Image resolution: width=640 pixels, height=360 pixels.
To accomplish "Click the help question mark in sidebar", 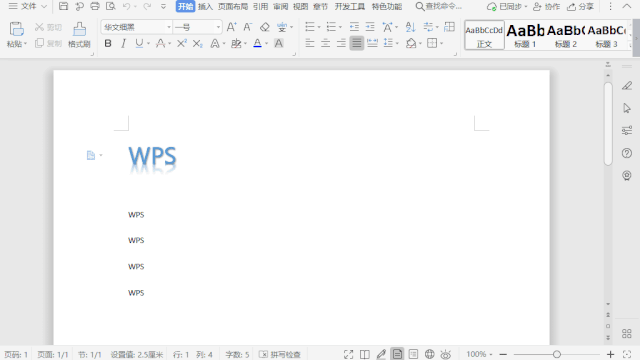I will (x=627, y=153).
